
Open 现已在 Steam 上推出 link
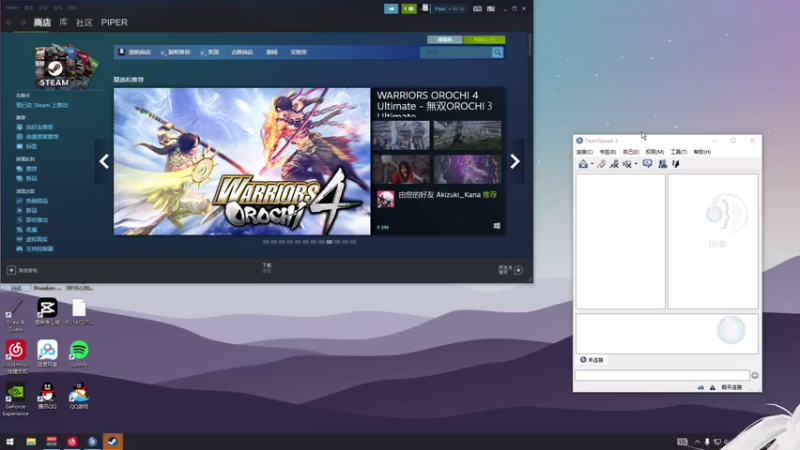point(42,105)
